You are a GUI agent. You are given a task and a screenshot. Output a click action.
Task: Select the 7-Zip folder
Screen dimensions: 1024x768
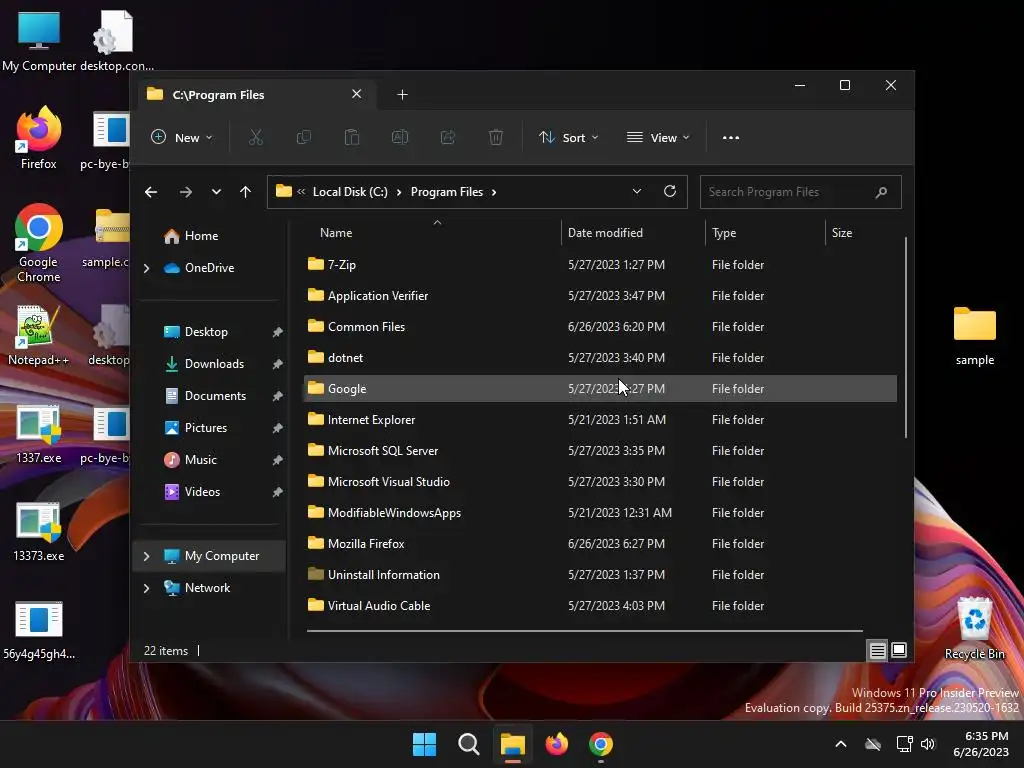(600, 264)
